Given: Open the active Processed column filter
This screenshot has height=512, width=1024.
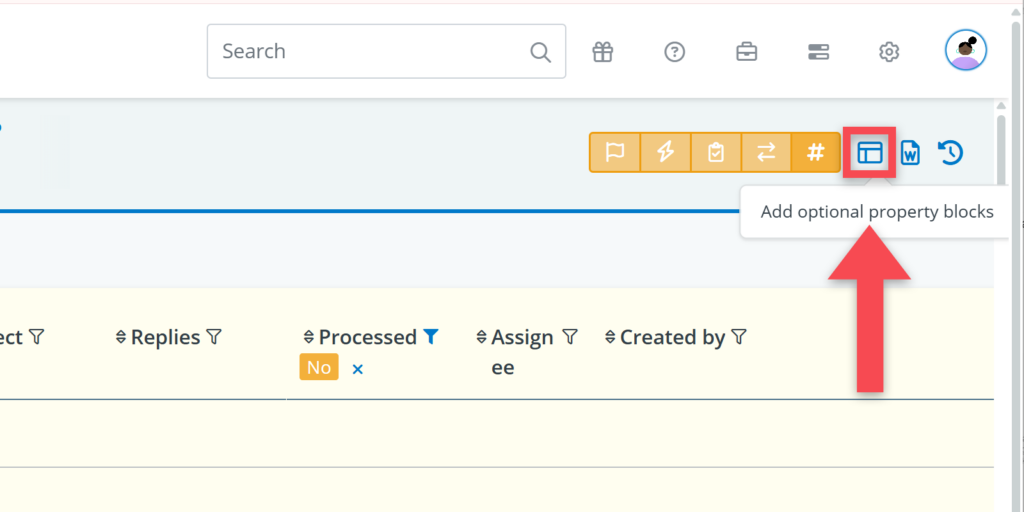Looking at the screenshot, I should [430, 338].
